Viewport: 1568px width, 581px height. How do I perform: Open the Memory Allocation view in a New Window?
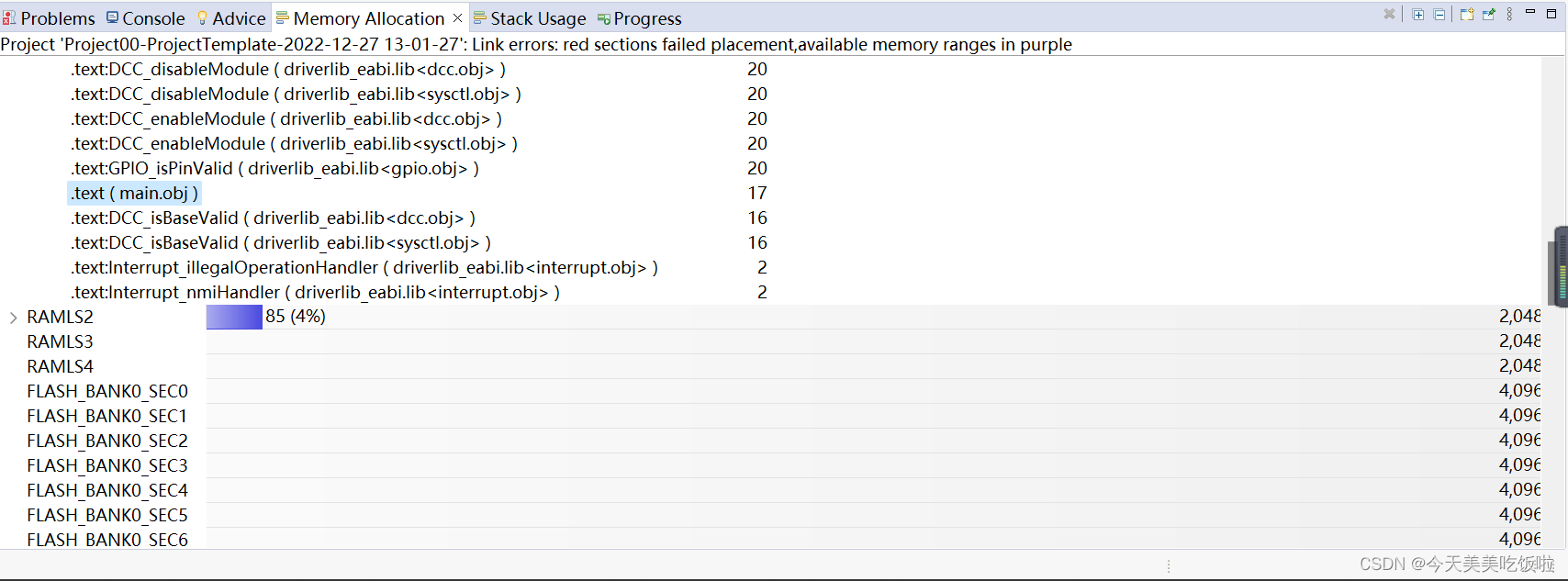click(x=1467, y=14)
